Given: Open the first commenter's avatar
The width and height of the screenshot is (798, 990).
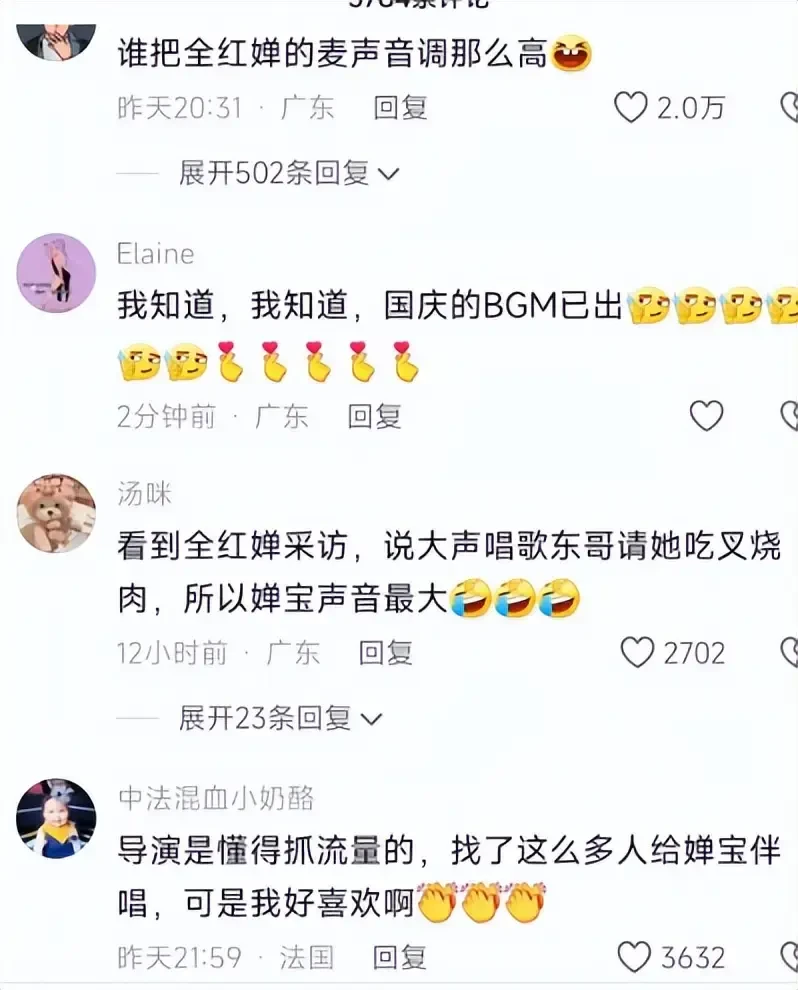Looking at the screenshot, I should 56,42.
